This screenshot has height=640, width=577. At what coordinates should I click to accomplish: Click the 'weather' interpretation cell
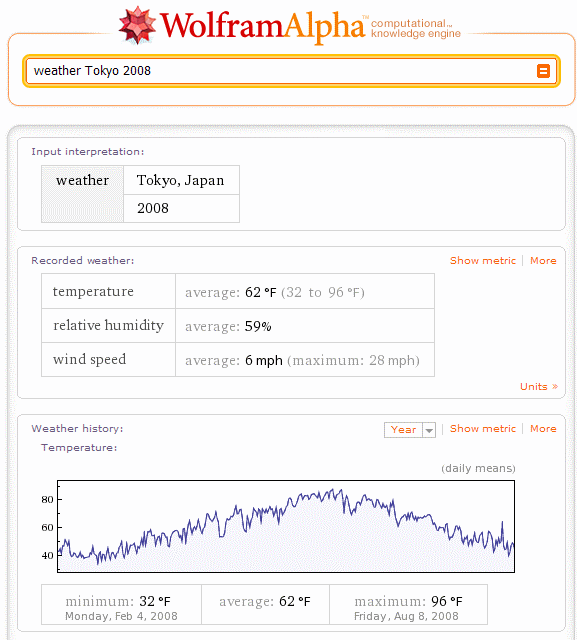(82, 194)
